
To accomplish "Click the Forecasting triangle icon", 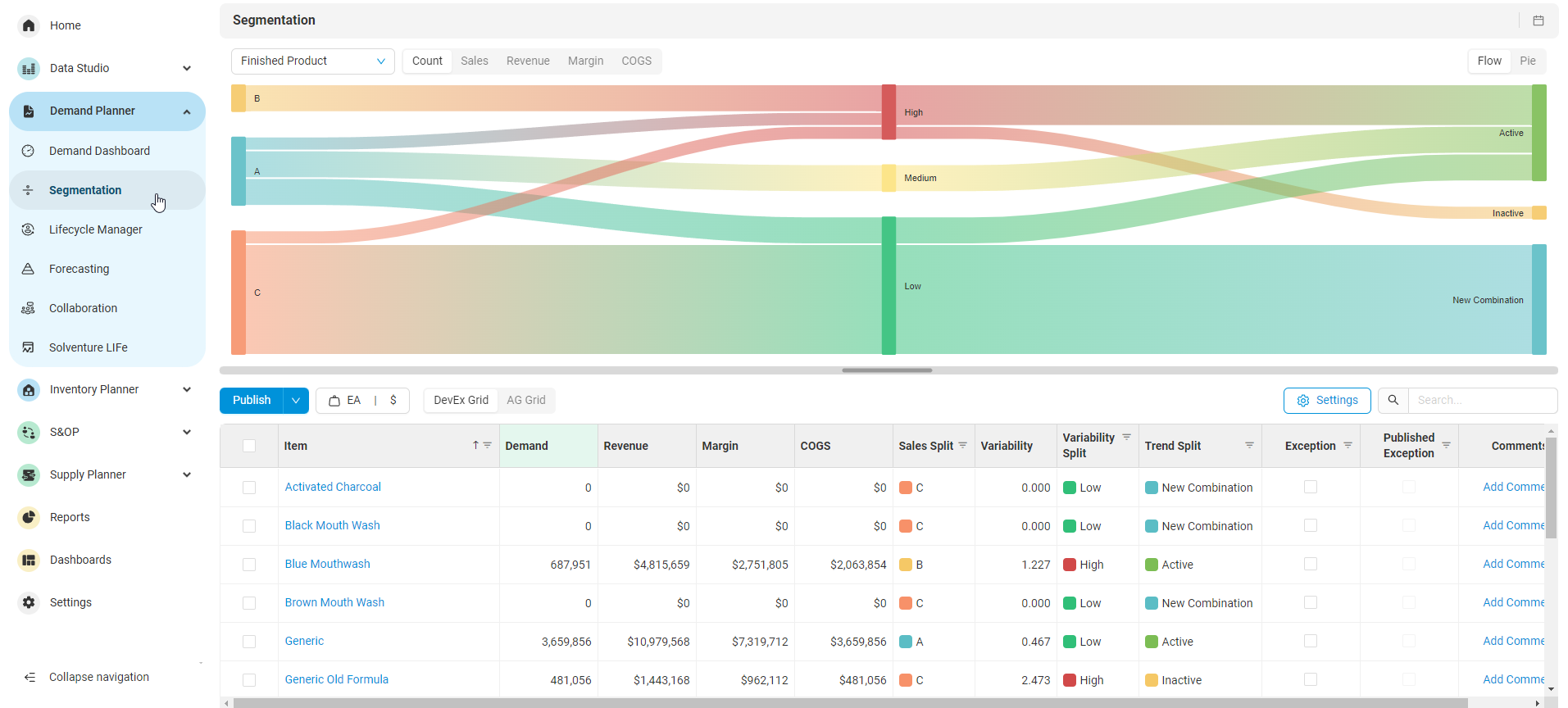I will 28,269.
